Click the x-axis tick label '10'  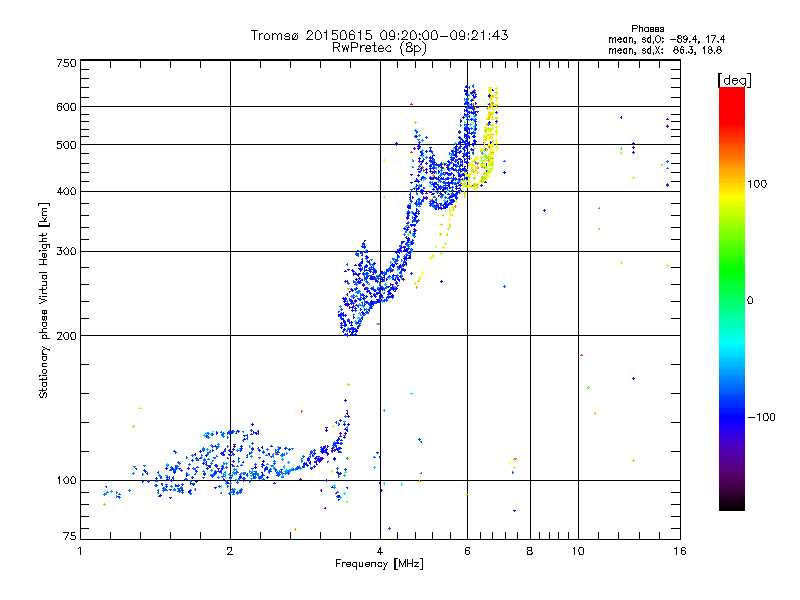point(578,551)
